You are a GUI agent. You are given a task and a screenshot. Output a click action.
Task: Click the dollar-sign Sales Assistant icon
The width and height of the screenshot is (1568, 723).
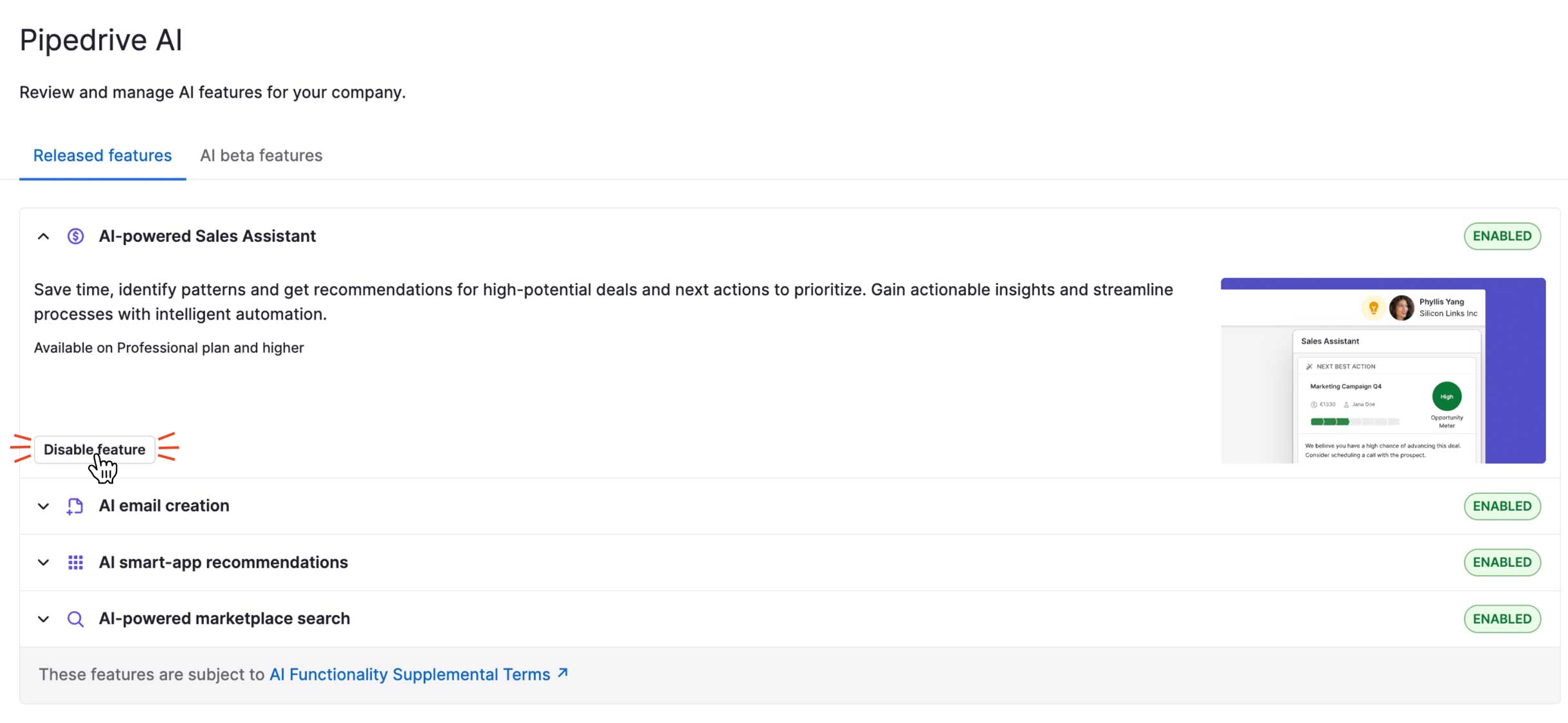(75, 236)
